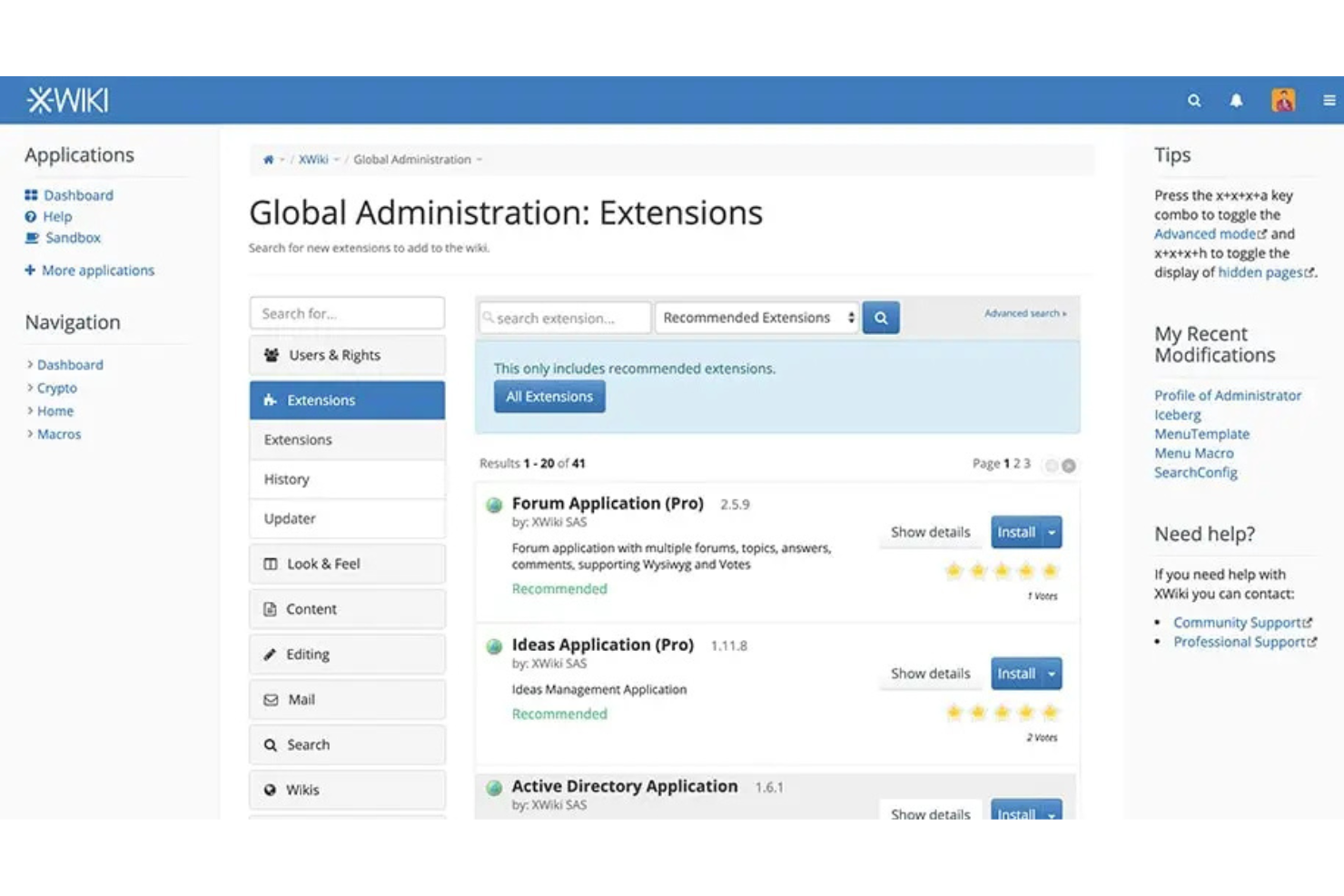Open the hamburger drawer menu icon
This screenshot has width=1344, height=896.
click(1329, 101)
